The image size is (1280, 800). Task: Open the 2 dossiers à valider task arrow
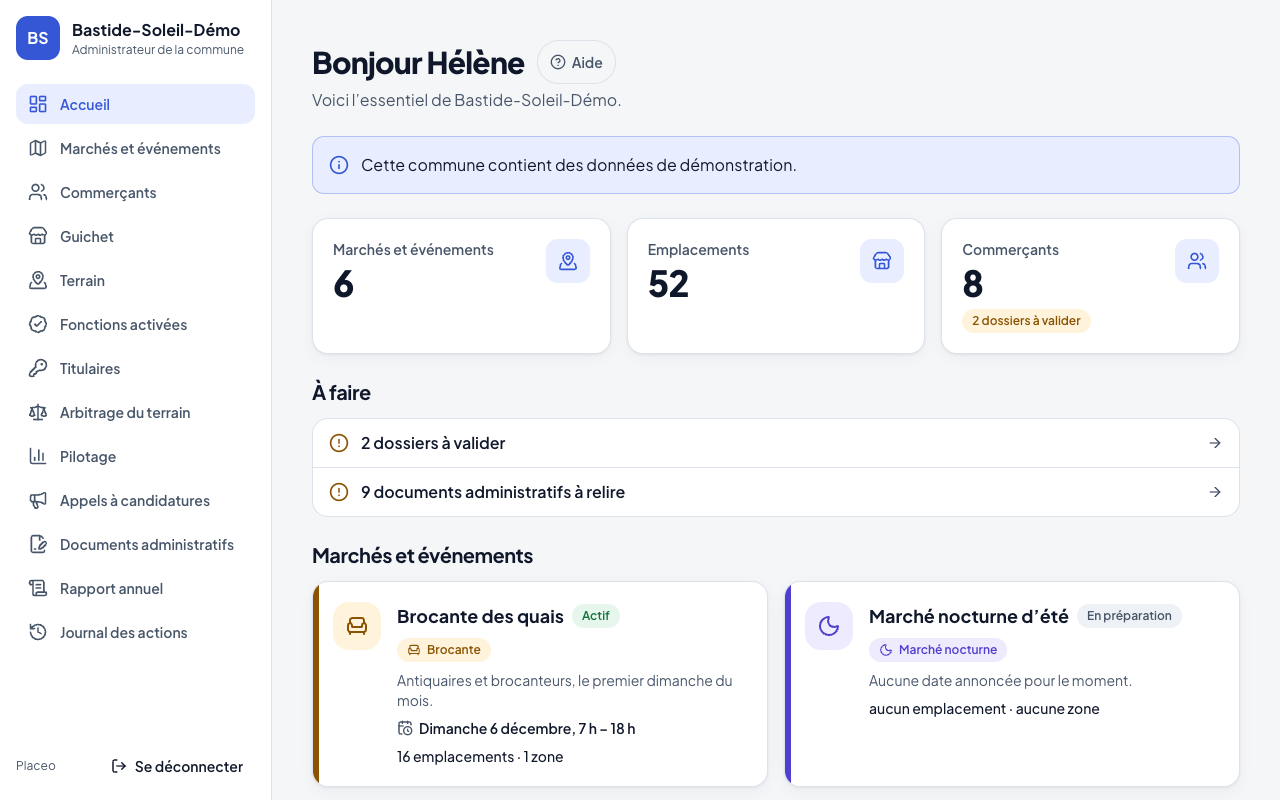(1215, 443)
